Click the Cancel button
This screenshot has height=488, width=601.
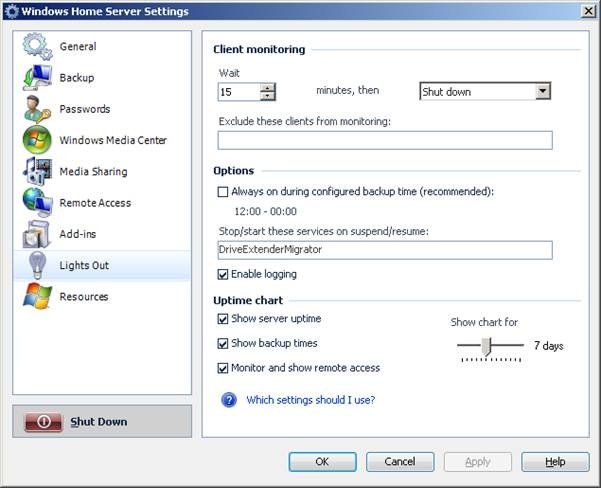click(400, 462)
